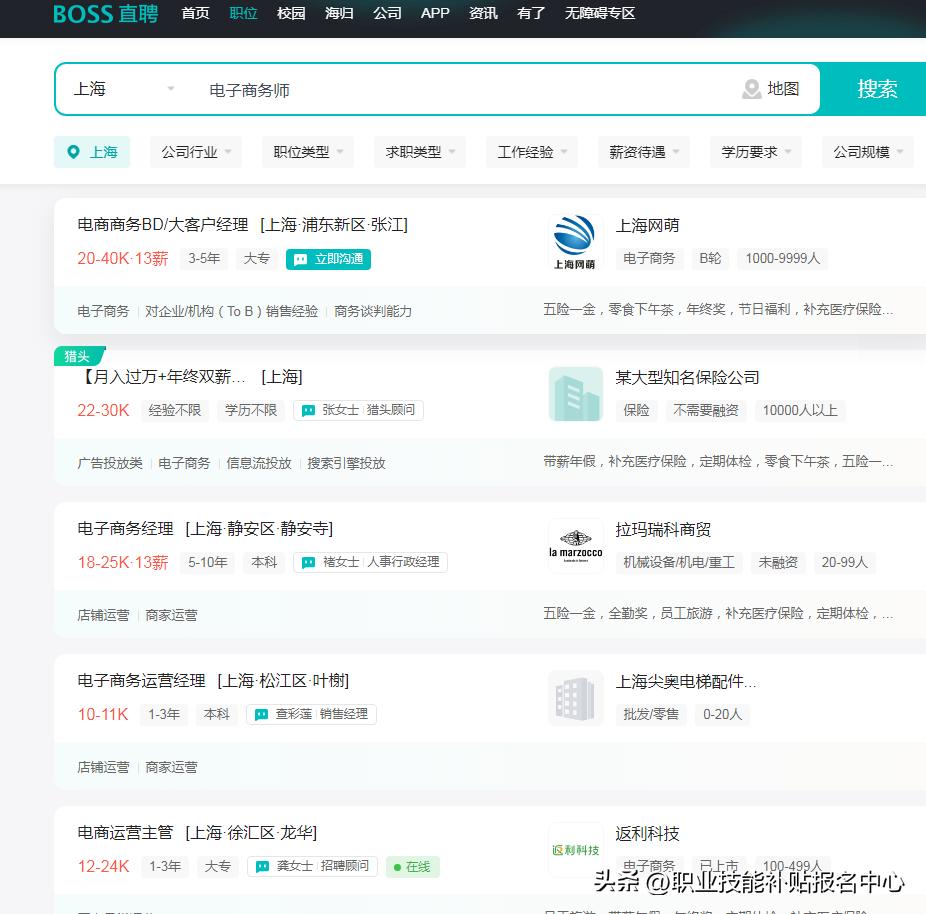
Task: Click the chat icon beside 张女士 猎头顾问
Action: coord(308,410)
